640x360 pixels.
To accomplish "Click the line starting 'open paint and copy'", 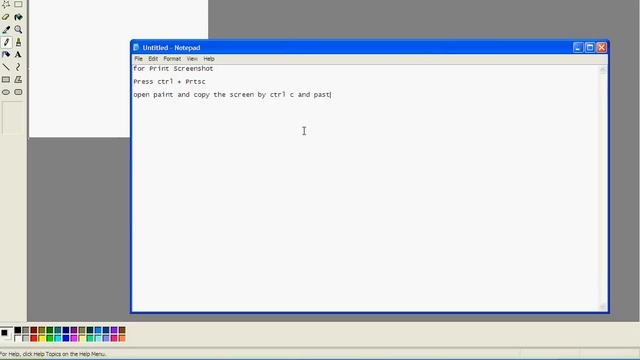I will pyautogui.click(x=232, y=95).
